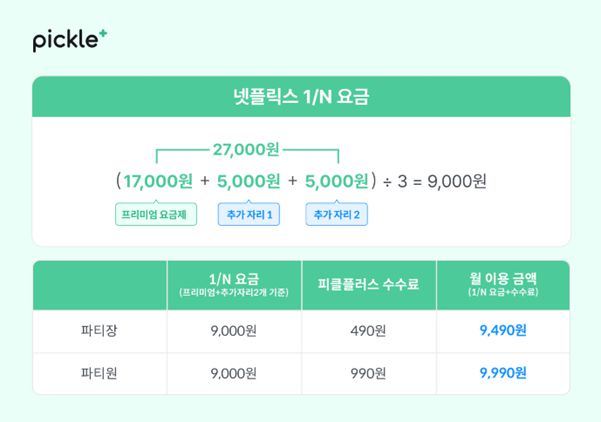The image size is (601, 422).
Task: Click the pickle+ logo
Action: pyautogui.click(x=69, y=40)
